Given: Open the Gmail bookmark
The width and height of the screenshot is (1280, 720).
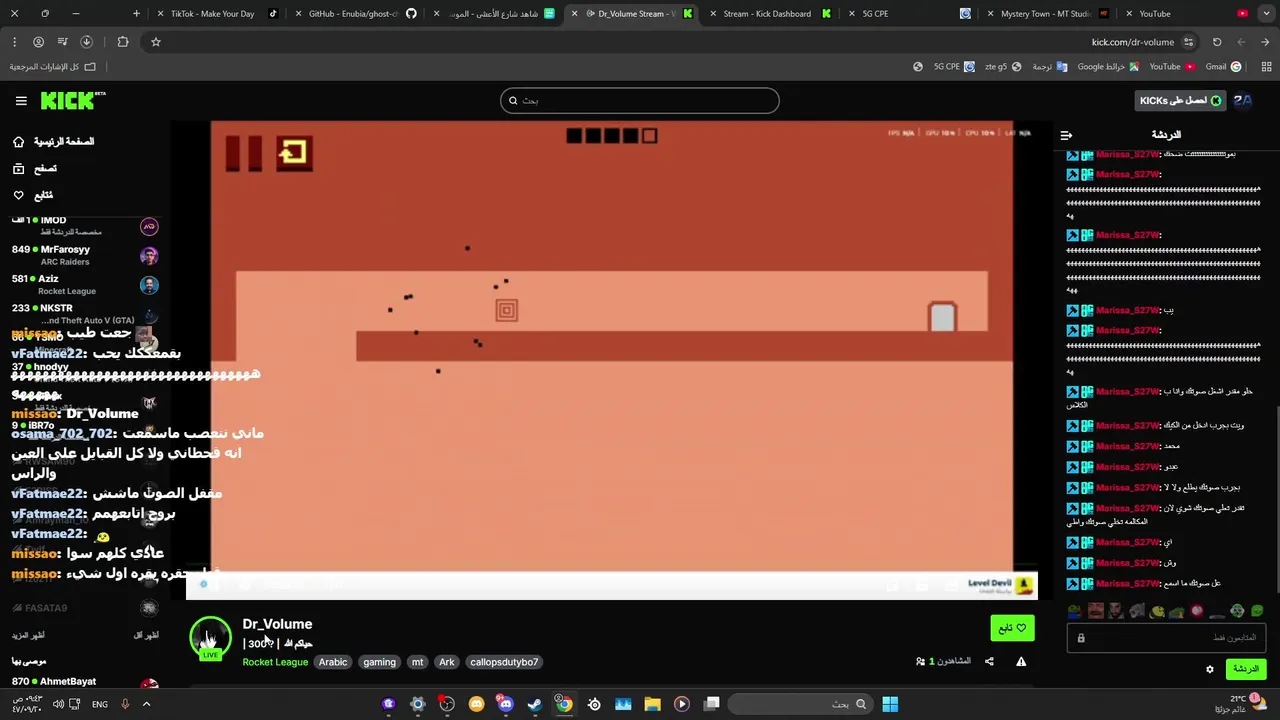Looking at the screenshot, I should 1222,67.
